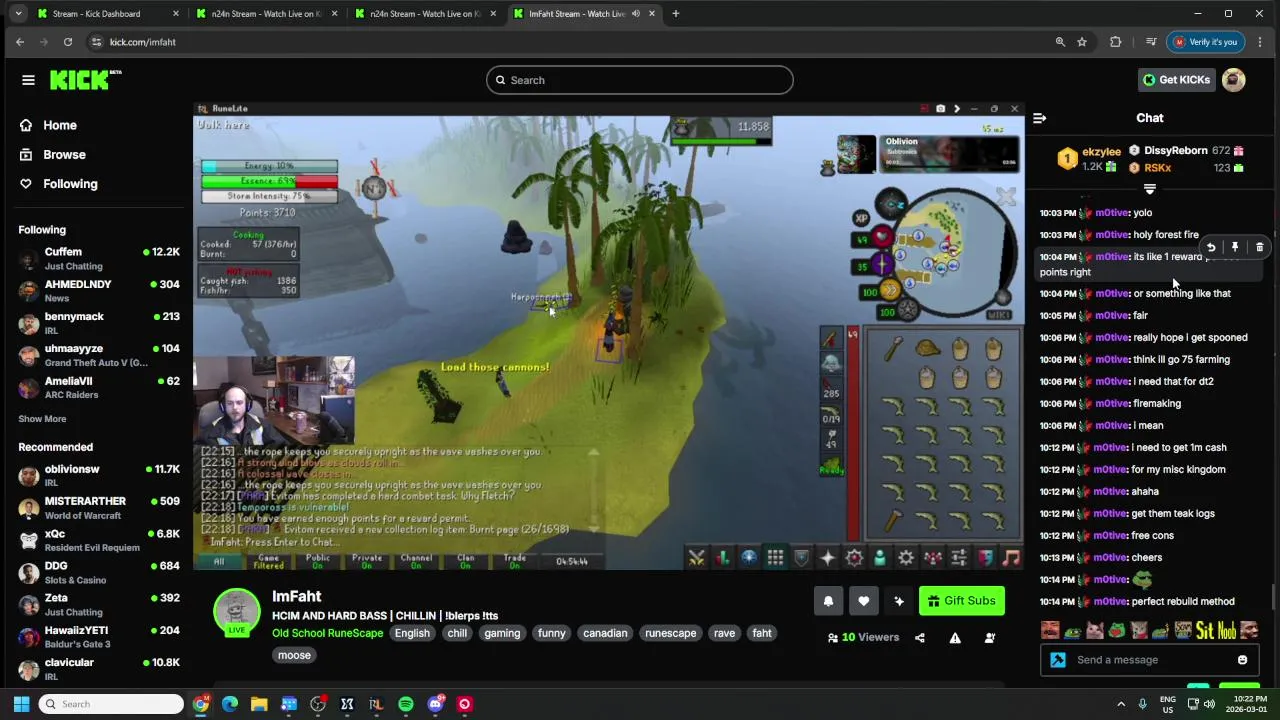Reload the page
Image resolution: width=1280 pixels, height=720 pixels.
click(x=68, y=42)
